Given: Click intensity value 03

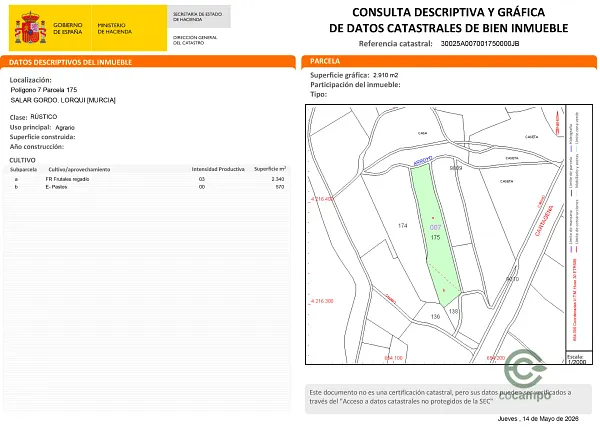Looking at the screenshot, I should coord(202,179).
